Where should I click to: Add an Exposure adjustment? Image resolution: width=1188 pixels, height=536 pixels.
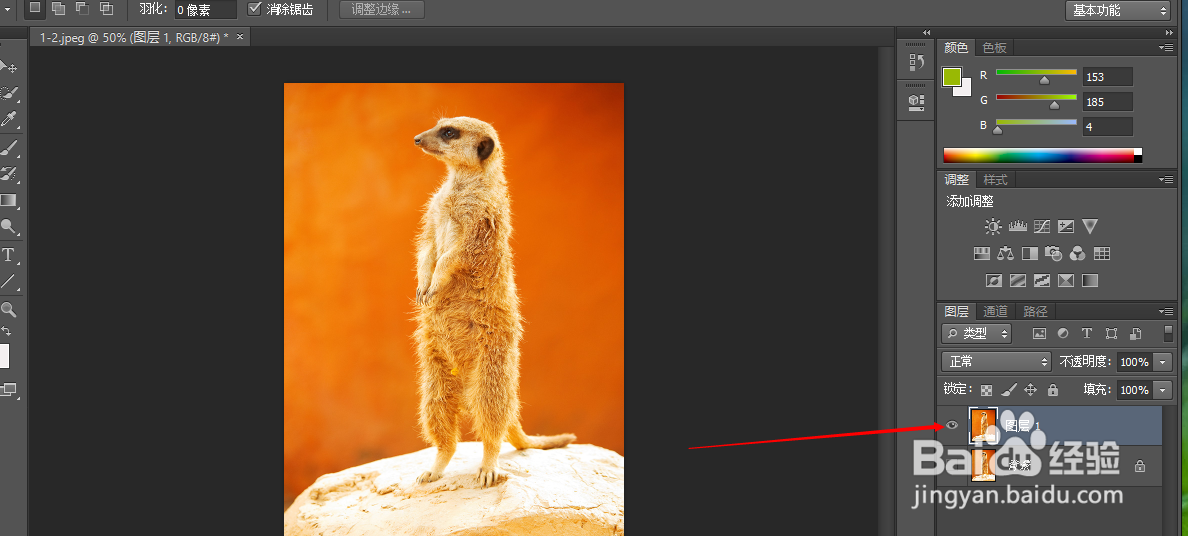click(1066, 226)
